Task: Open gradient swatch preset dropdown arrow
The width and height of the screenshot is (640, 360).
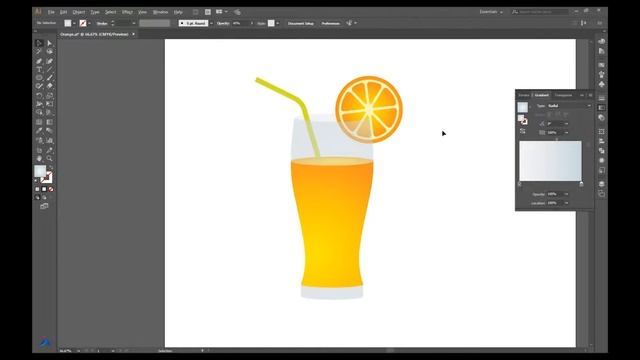Action: [530, 107]
